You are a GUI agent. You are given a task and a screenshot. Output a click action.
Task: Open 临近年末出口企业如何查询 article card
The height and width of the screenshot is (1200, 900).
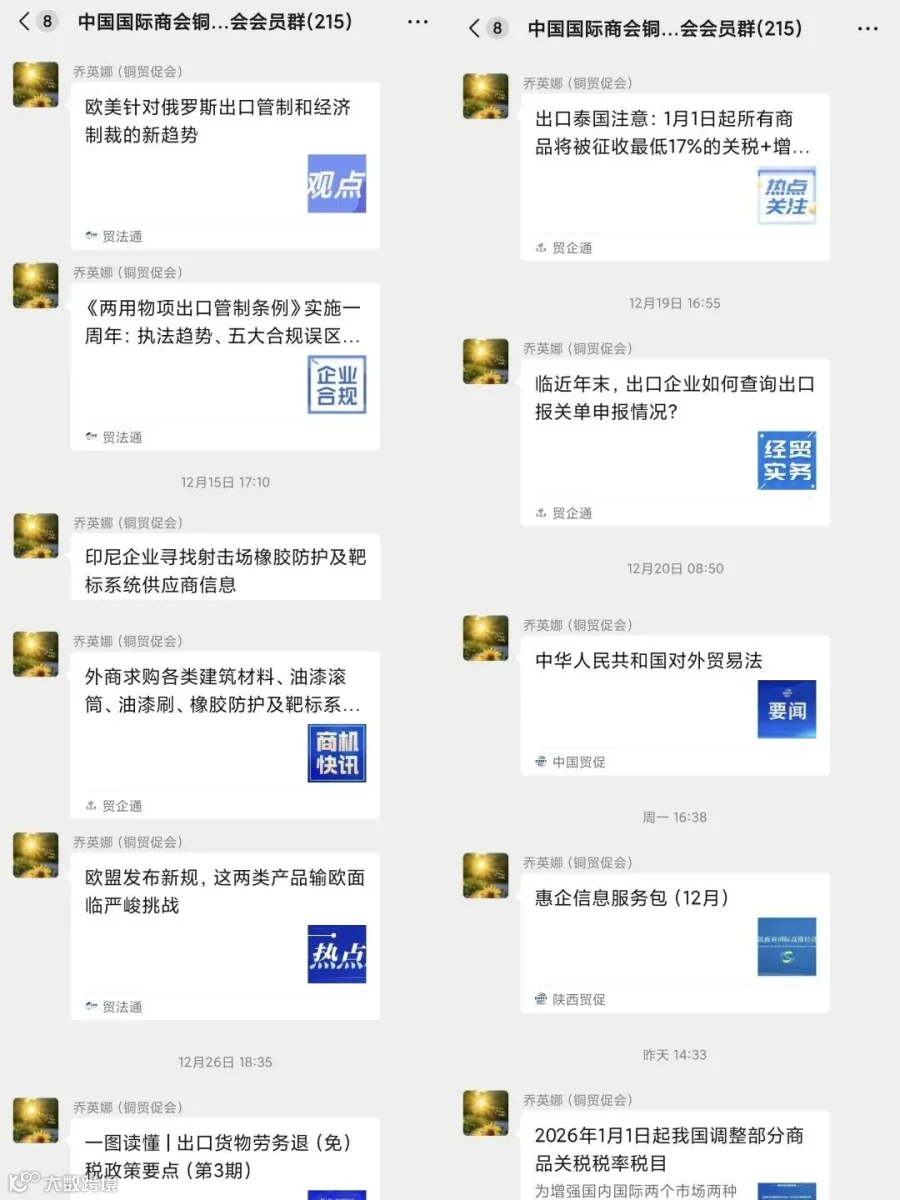pyautogui.click(x=675, y=443)
